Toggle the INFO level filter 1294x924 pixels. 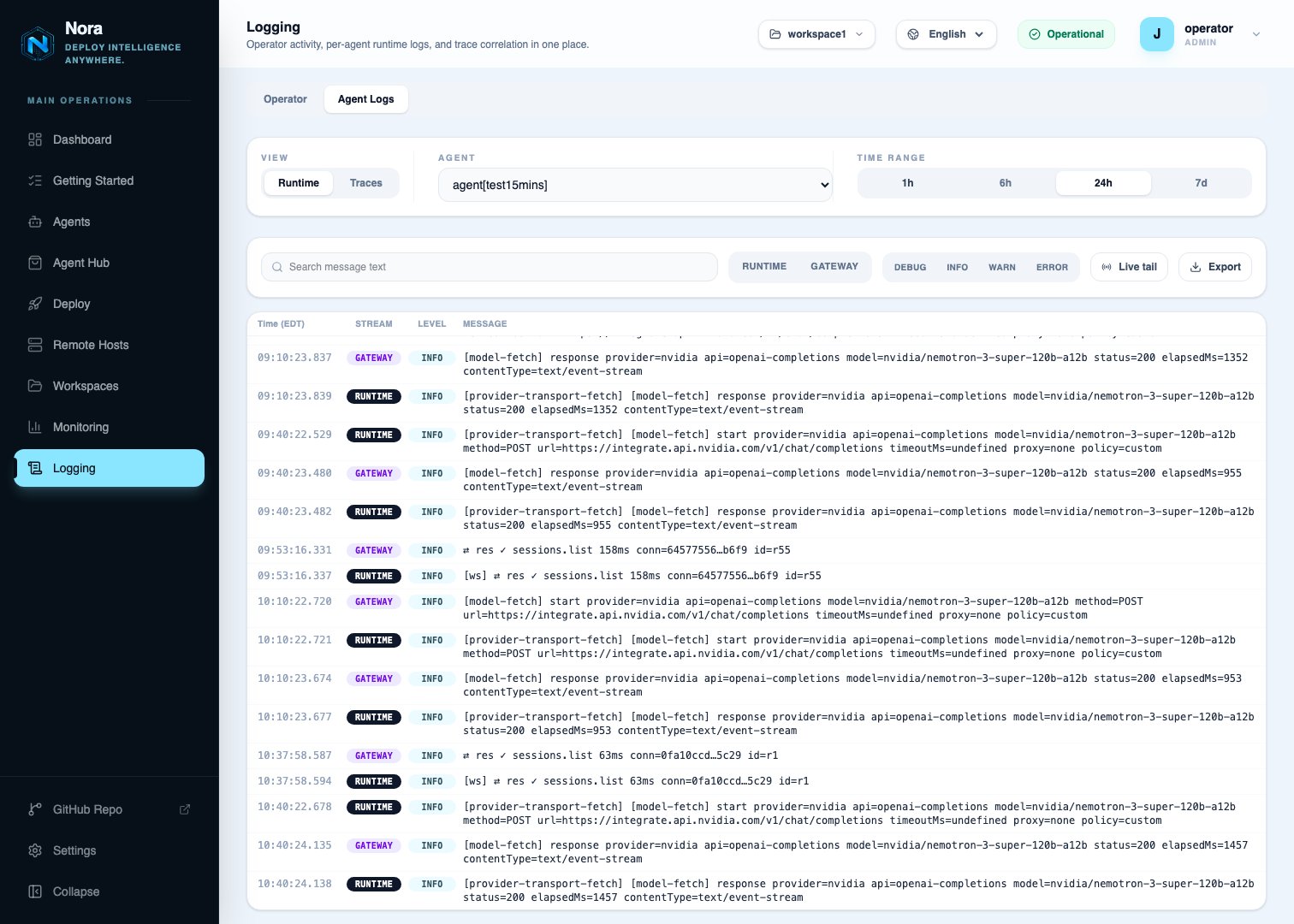[957, 267]
